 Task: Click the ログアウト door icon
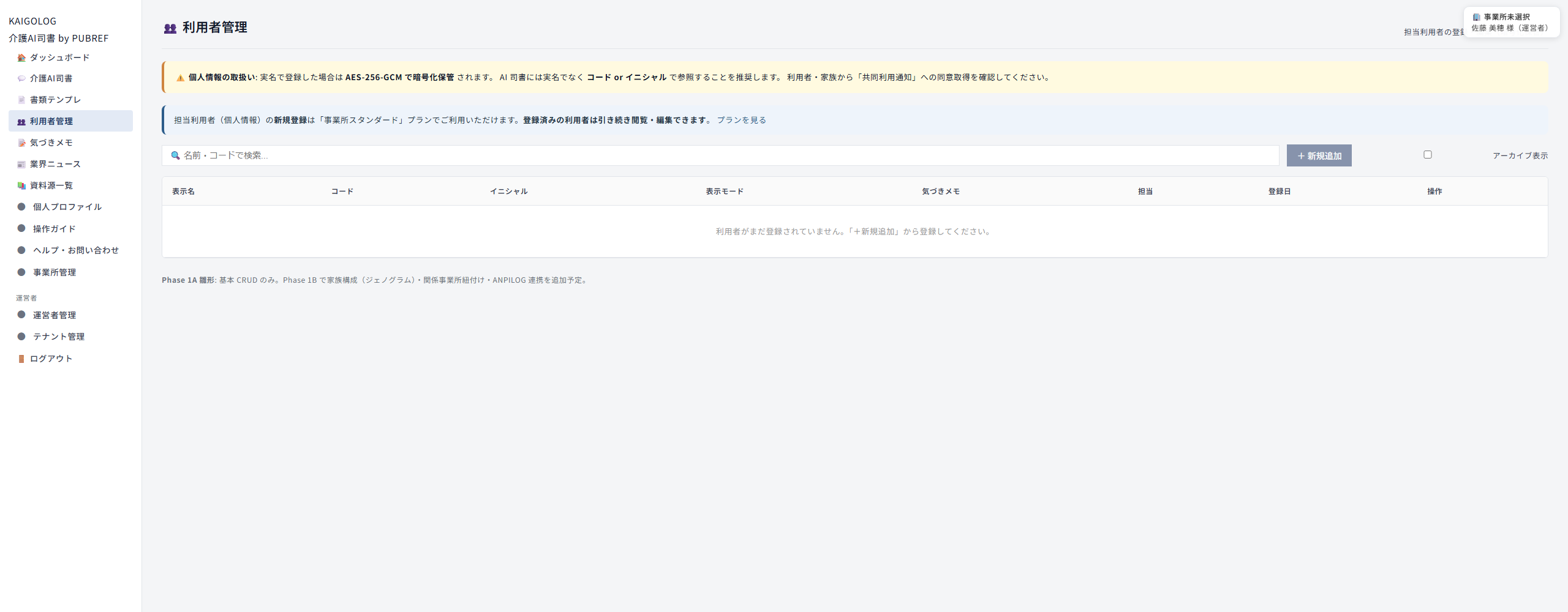point(21,359)
